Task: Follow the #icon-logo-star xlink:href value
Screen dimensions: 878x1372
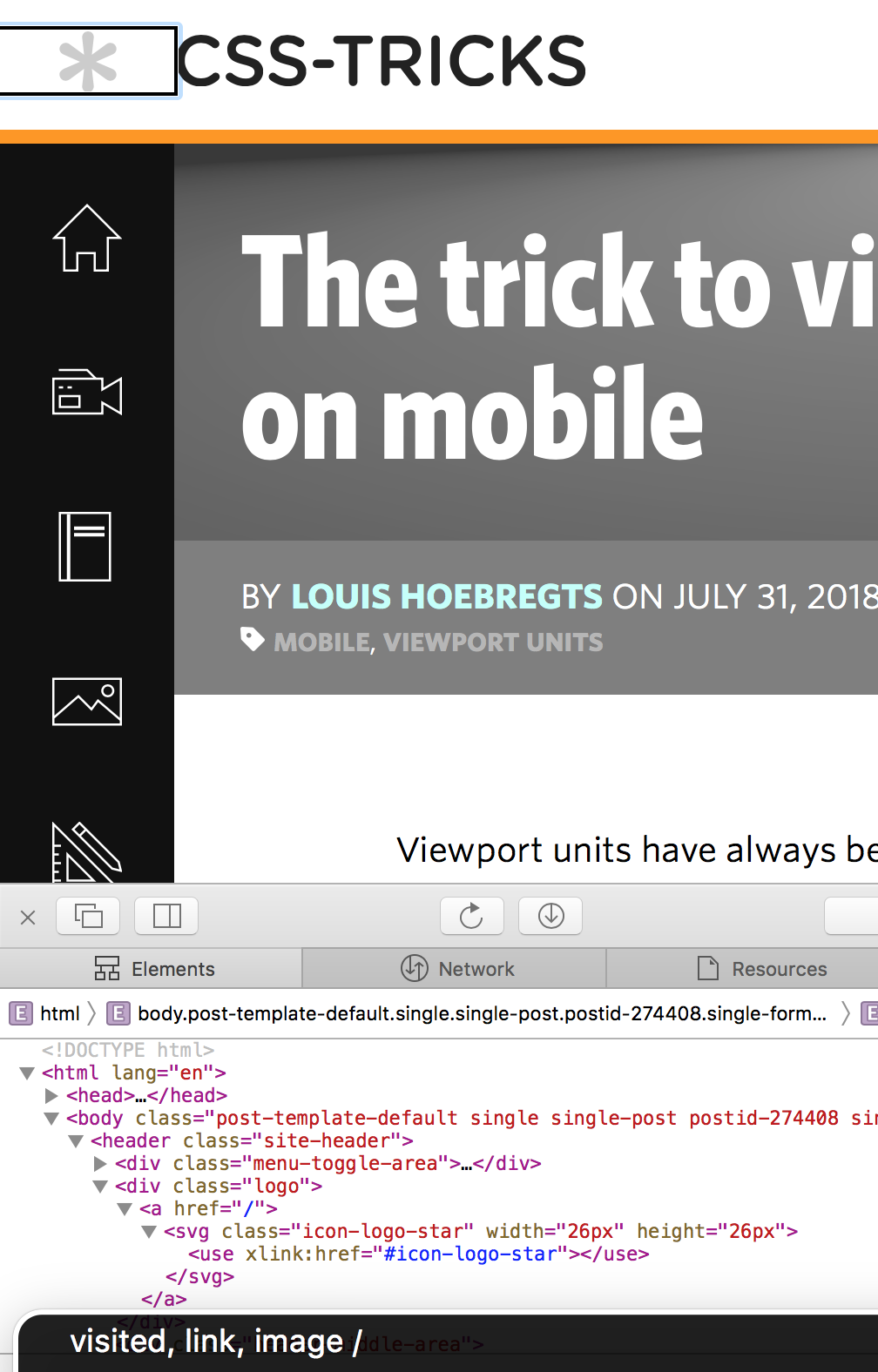Action: click(469, 1254)
